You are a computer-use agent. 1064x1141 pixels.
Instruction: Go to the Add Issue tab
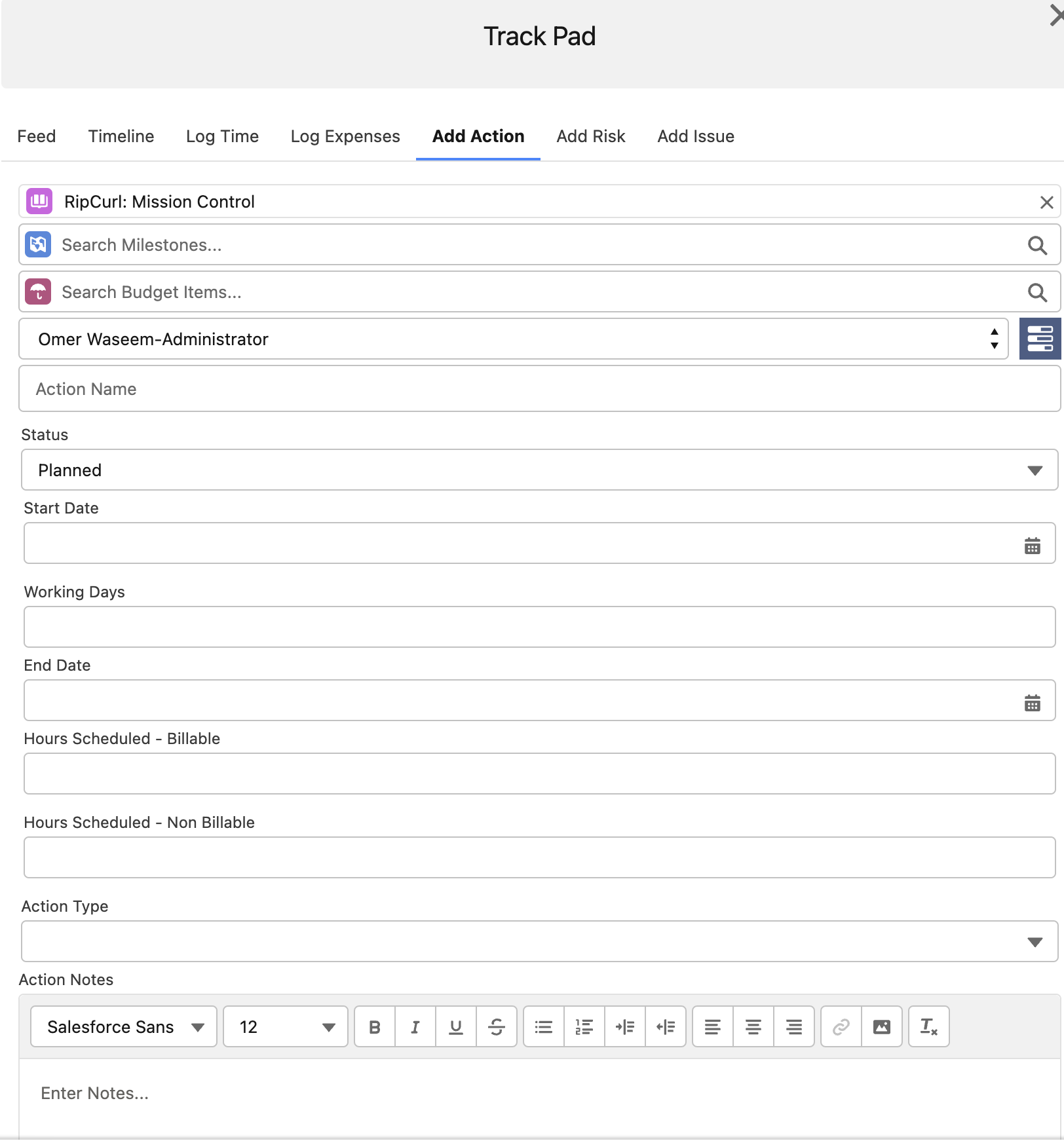(696, 136)
